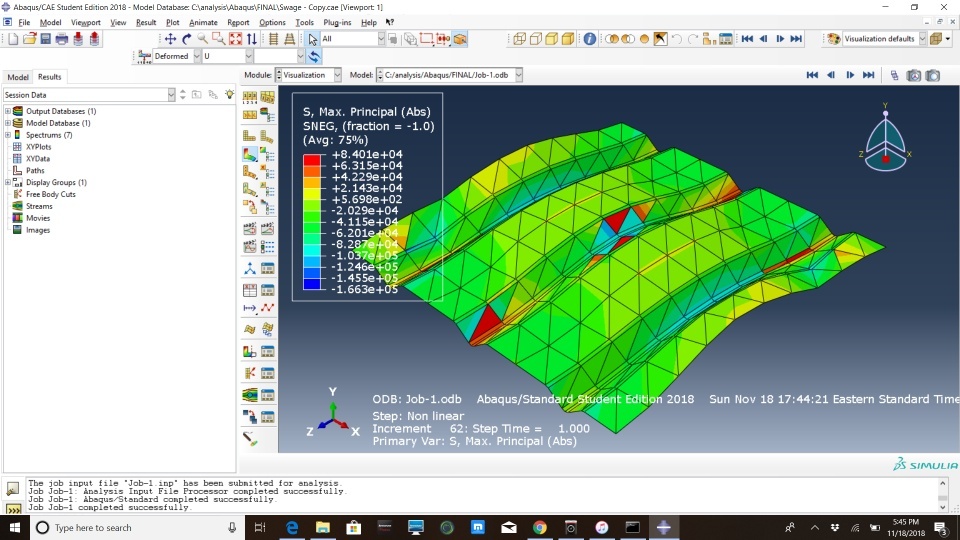
Task: Open file using the folder icon
Action: coord(29,39)
